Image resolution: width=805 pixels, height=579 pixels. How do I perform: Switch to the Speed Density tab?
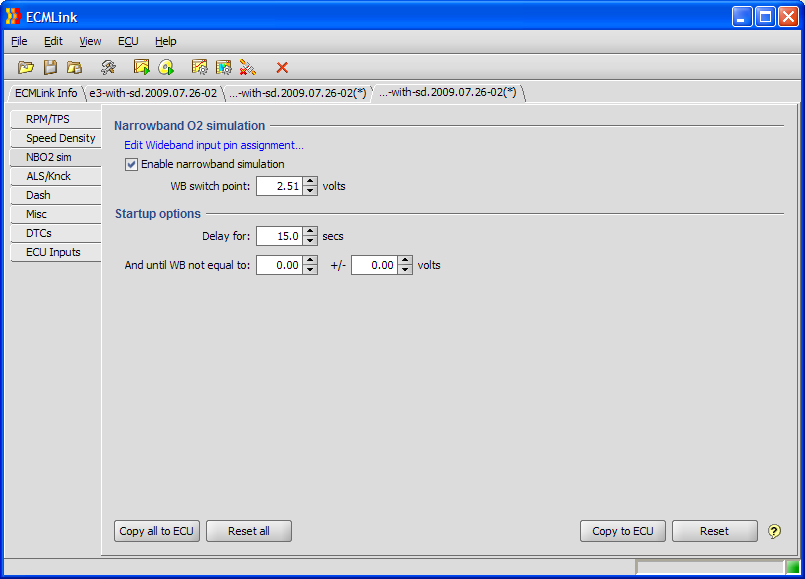point(60,138)
